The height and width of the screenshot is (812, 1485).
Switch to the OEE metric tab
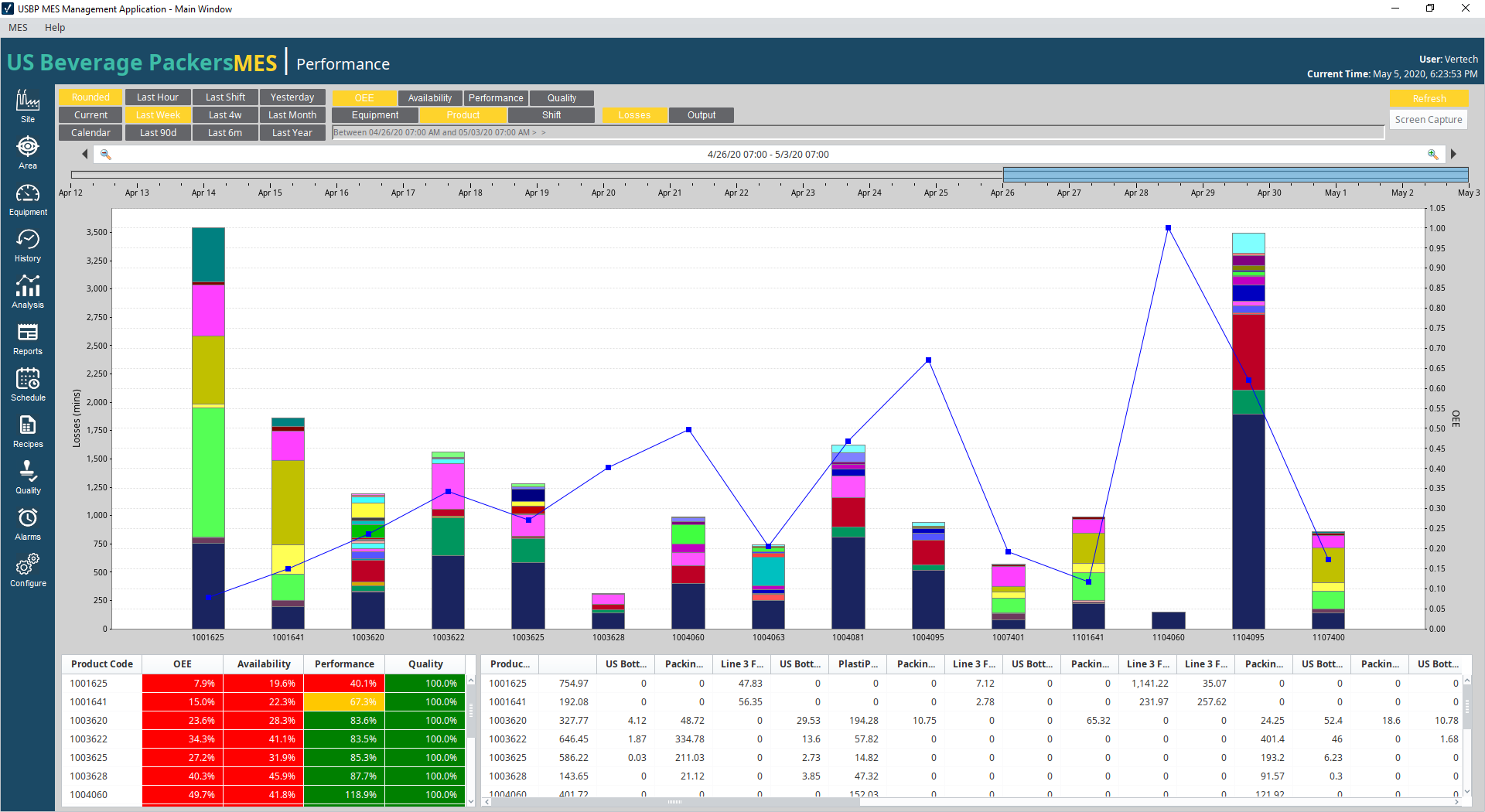click(364, 98)
